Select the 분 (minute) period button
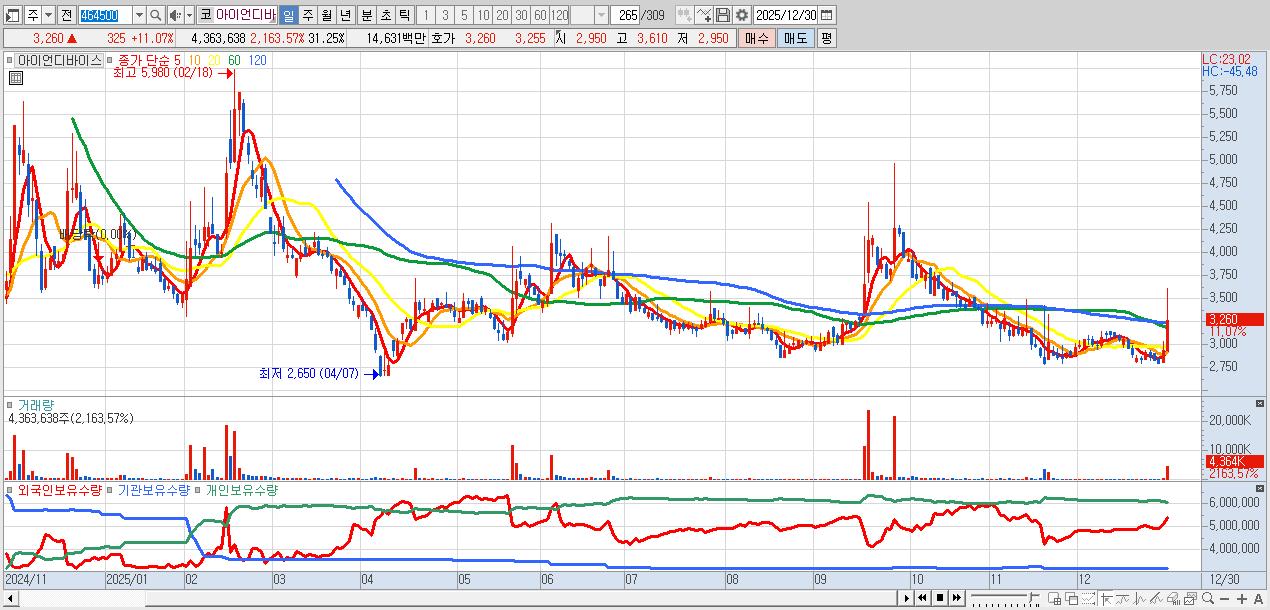Image resolution: width=1270 pixels, height=610 pixels. (365, 16)
